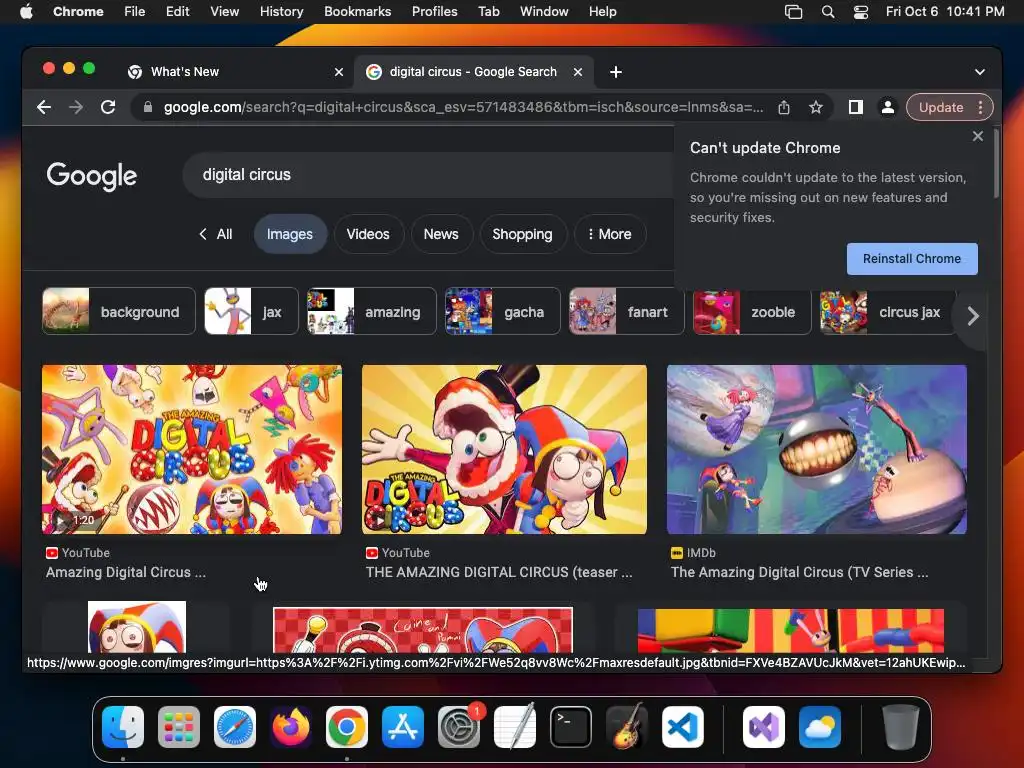Screen dimensions: 1024x768
Task: Click the Reinstall Chrome button
Action: 912,259
